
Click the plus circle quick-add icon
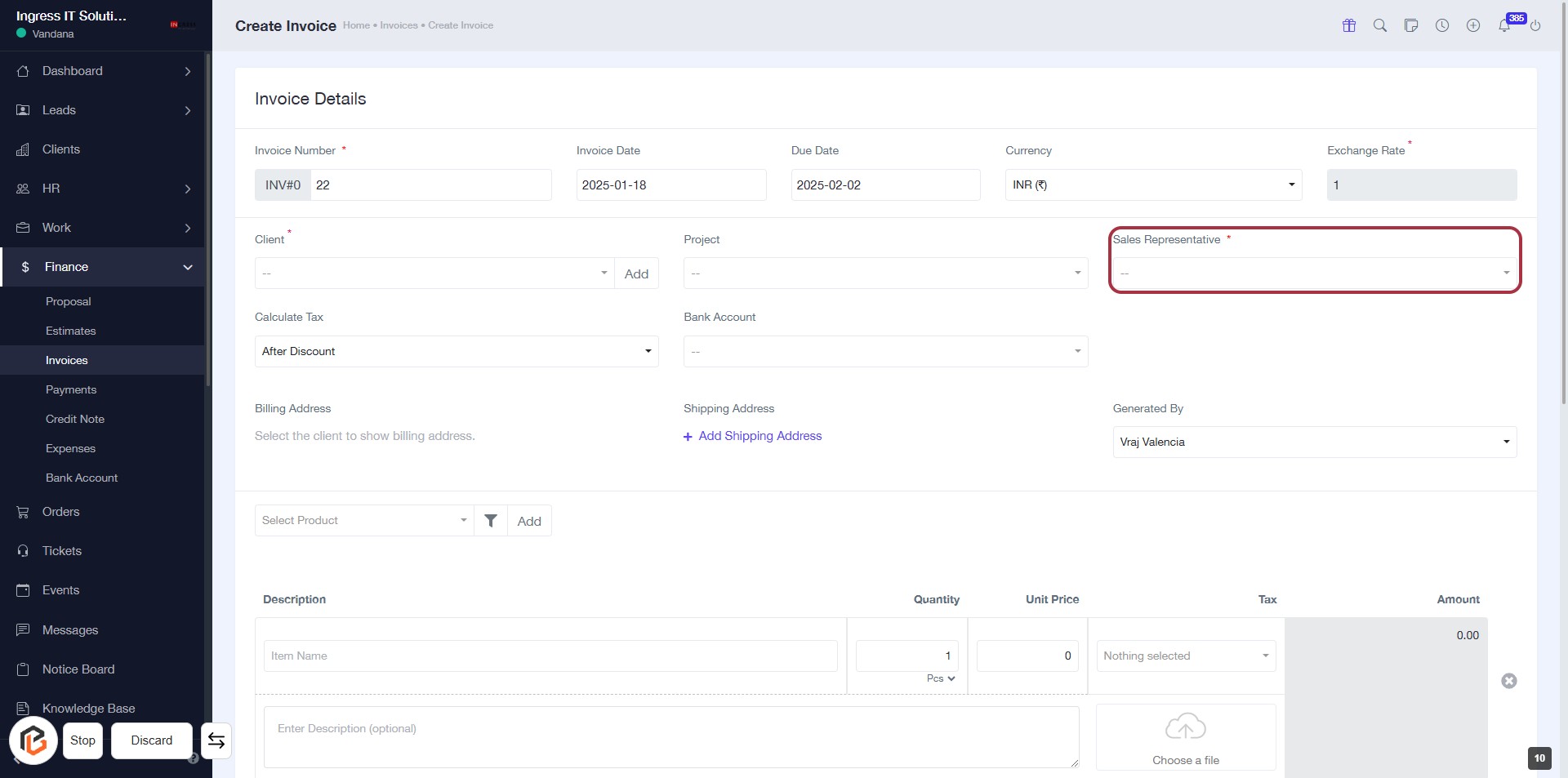(1473, 25)
